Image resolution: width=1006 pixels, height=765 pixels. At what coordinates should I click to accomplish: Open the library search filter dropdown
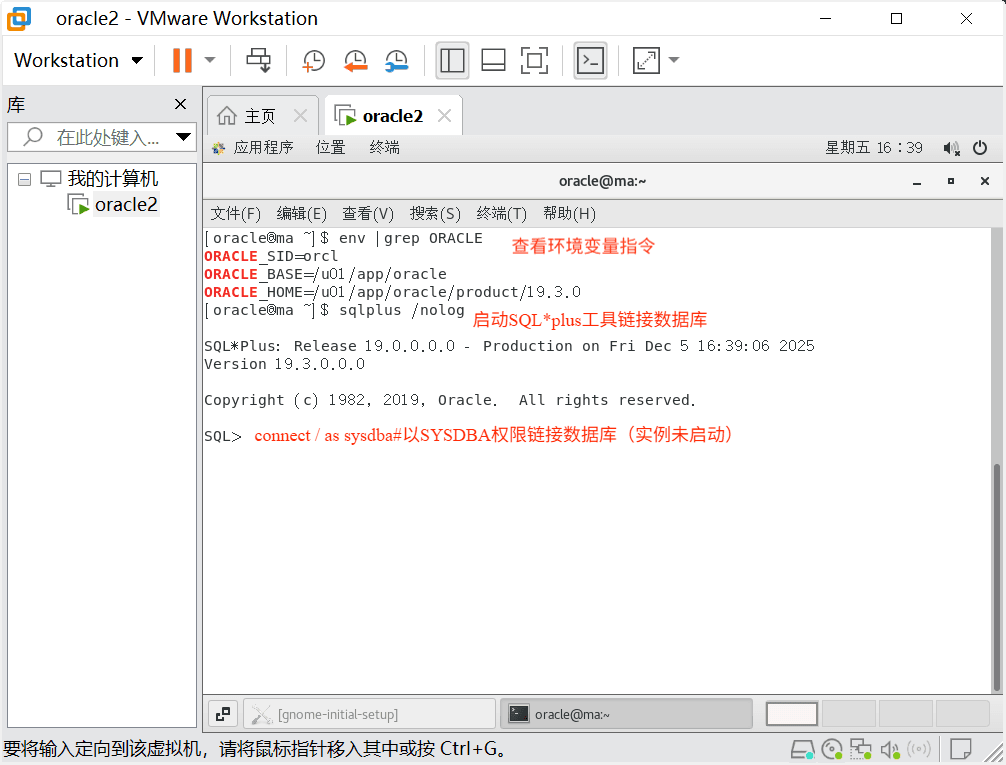pos(183,137)
